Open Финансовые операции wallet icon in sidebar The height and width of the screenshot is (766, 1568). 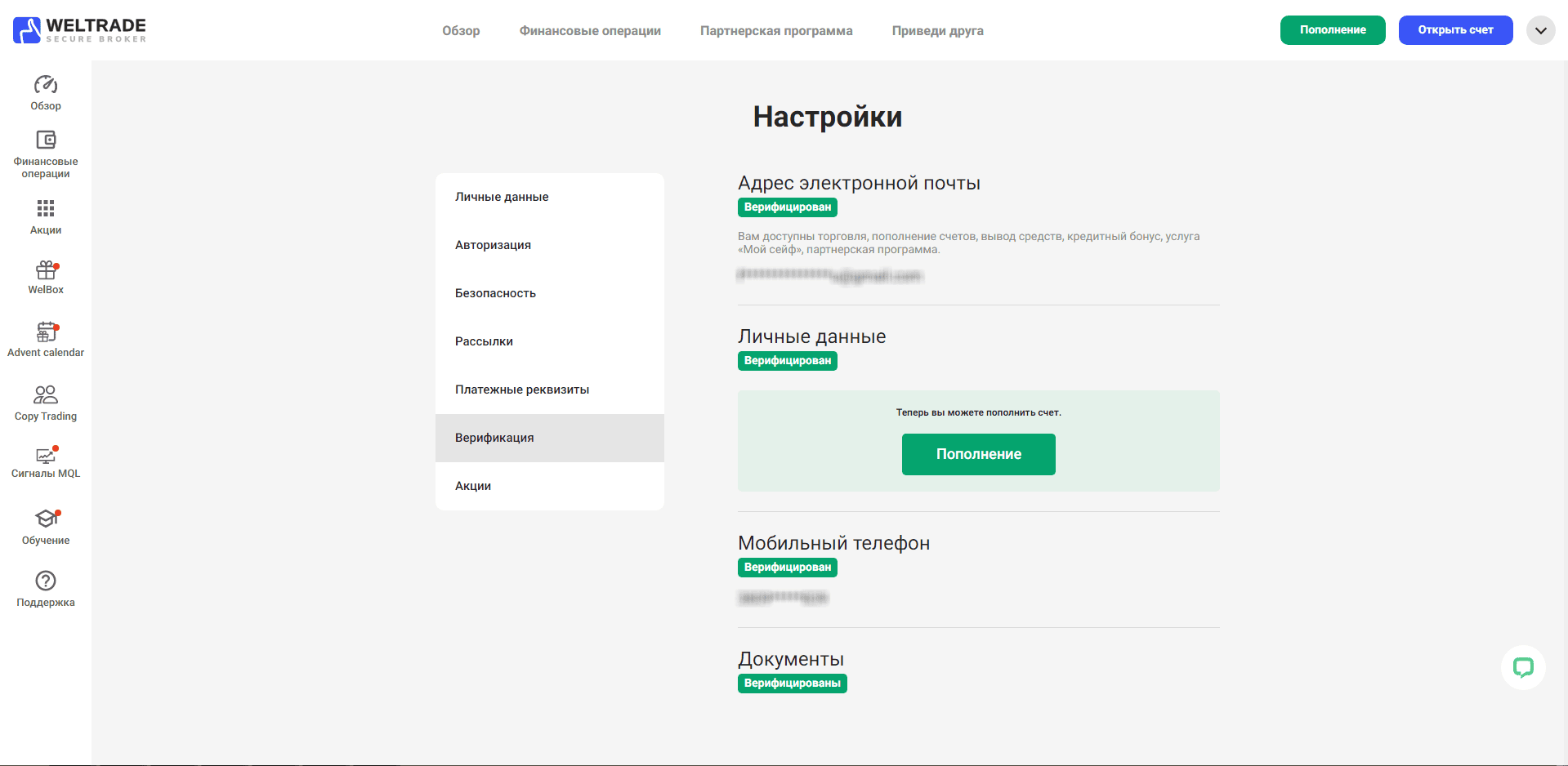pos(46,140)
